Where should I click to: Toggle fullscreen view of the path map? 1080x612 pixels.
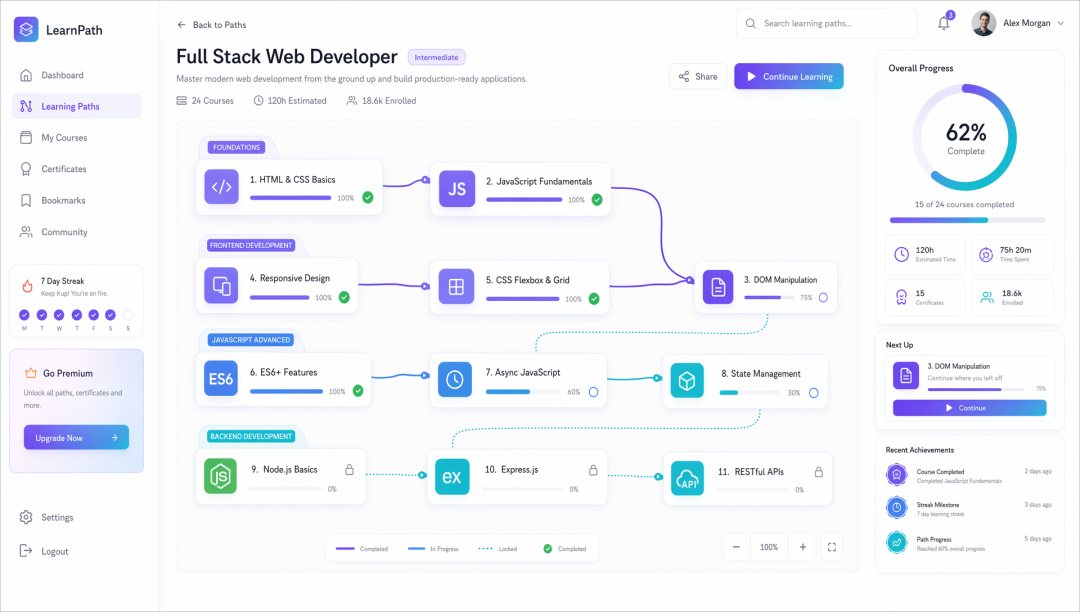pyautogui.click(x=831, y=547)
